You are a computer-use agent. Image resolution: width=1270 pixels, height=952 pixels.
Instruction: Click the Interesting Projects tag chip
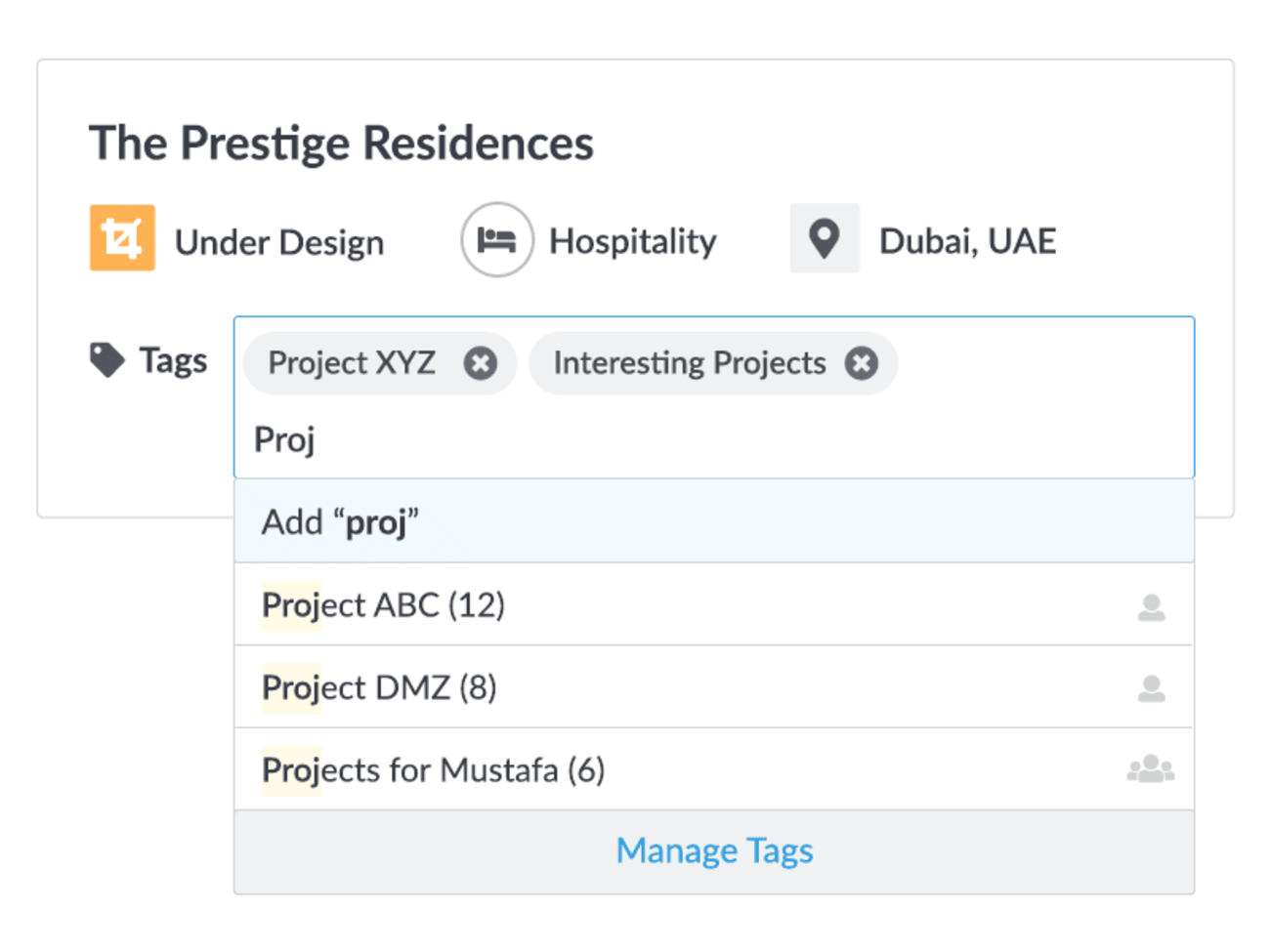pyautogui.click(x=713, y=363)
